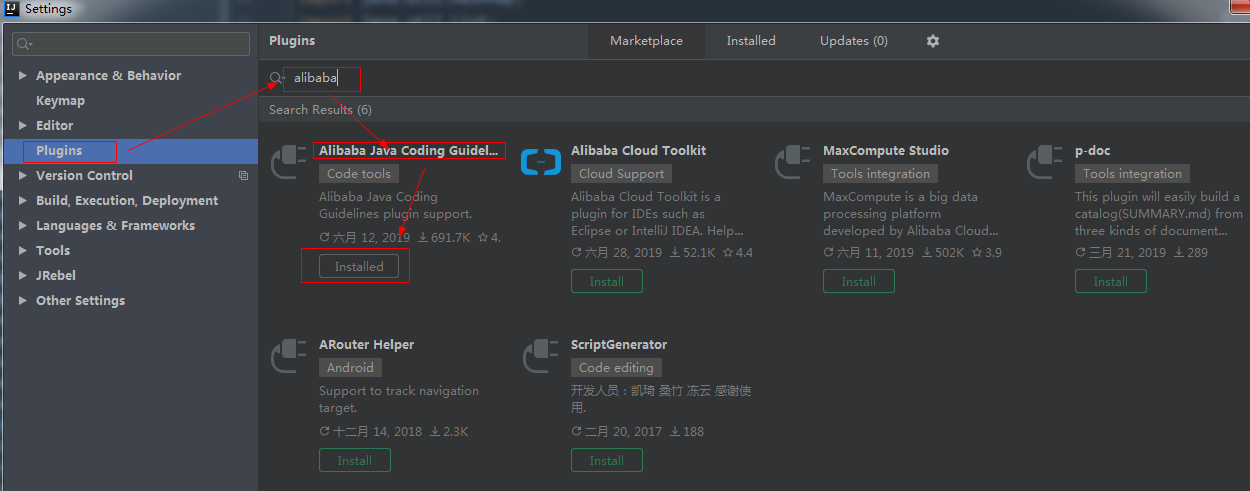The height and width of the screenshot is (491, 1250).
Task: Switch to the Installed tab
Action: pos(751,41)
